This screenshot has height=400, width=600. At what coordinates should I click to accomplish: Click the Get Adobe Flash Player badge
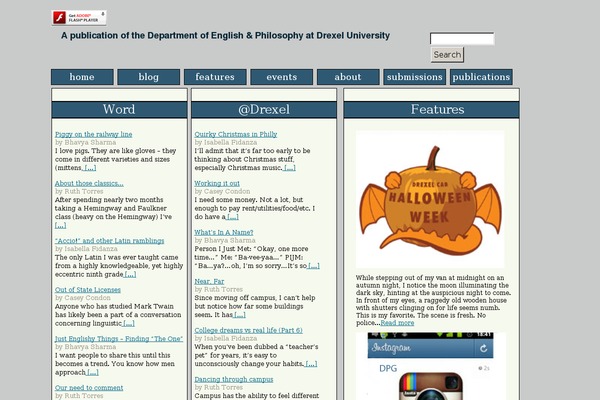click(79, 18)
